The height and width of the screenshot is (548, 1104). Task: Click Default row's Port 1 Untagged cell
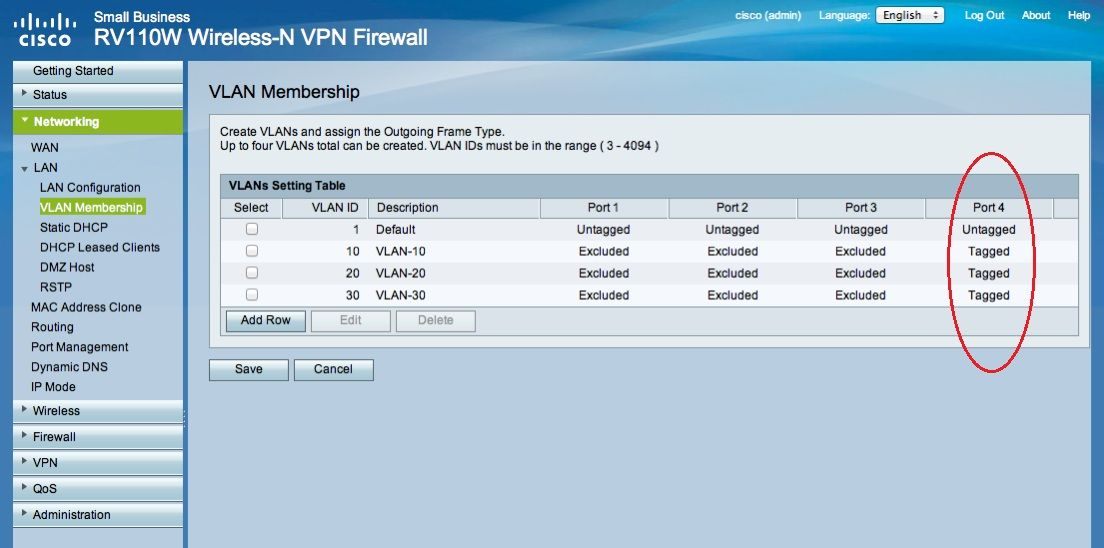(603, 230)
